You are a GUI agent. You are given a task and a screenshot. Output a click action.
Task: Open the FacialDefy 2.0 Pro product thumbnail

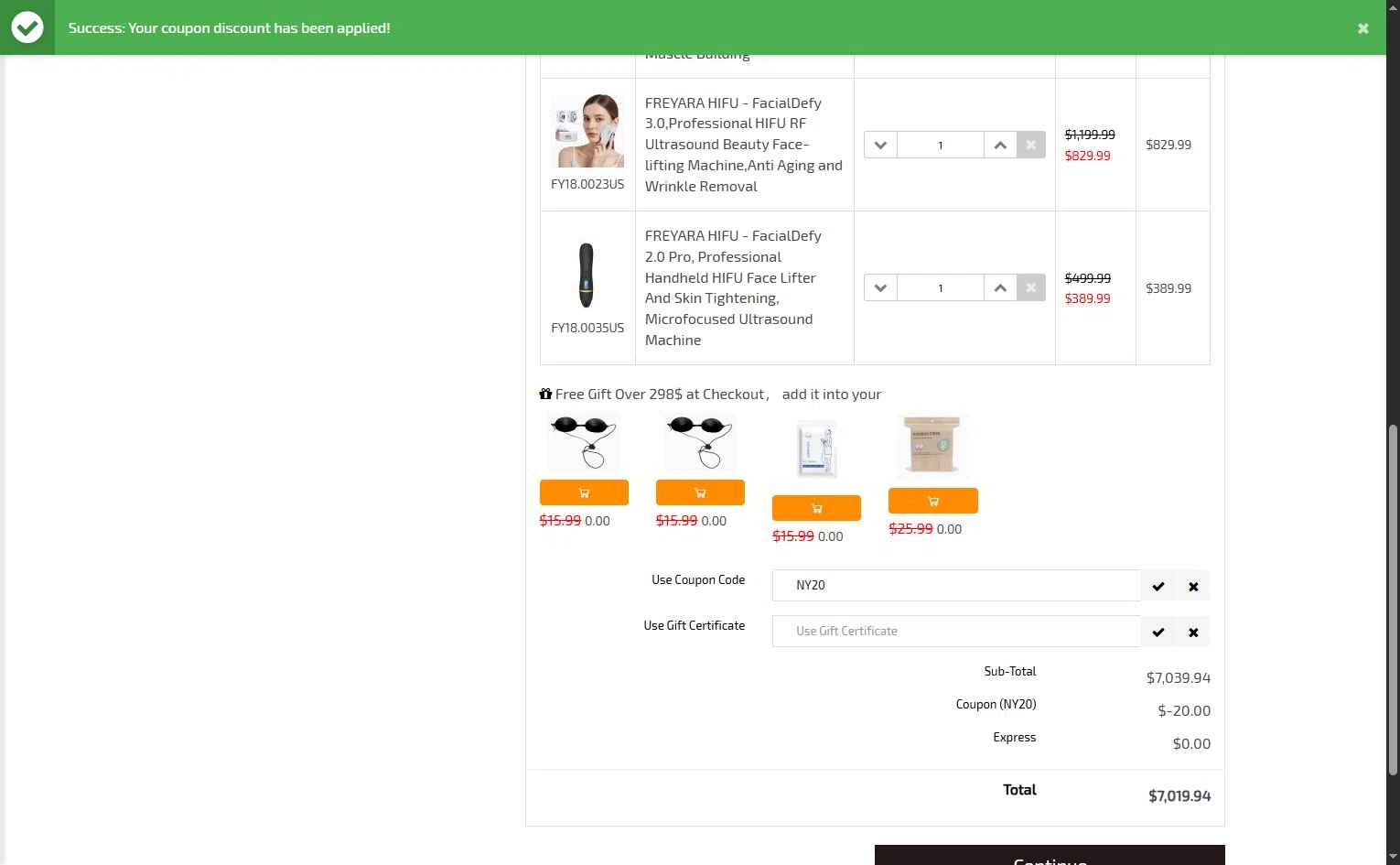coord(587,275)
